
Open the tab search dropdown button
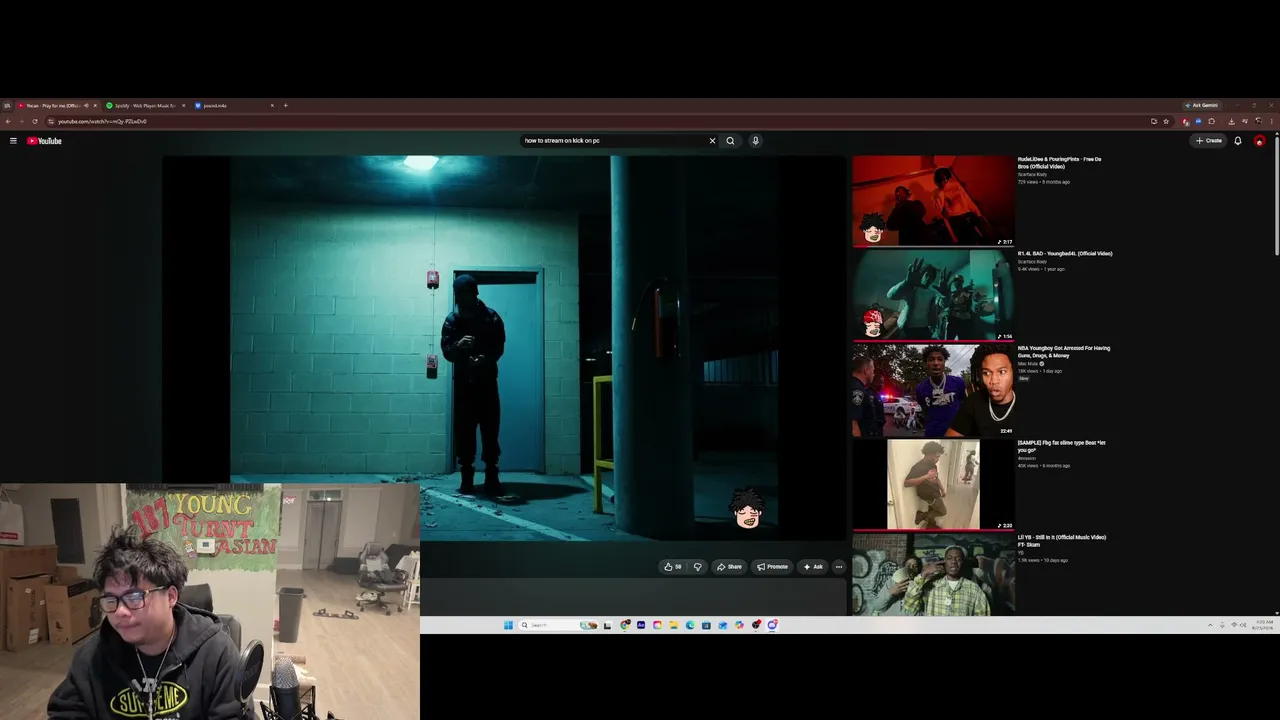(7, 105)
